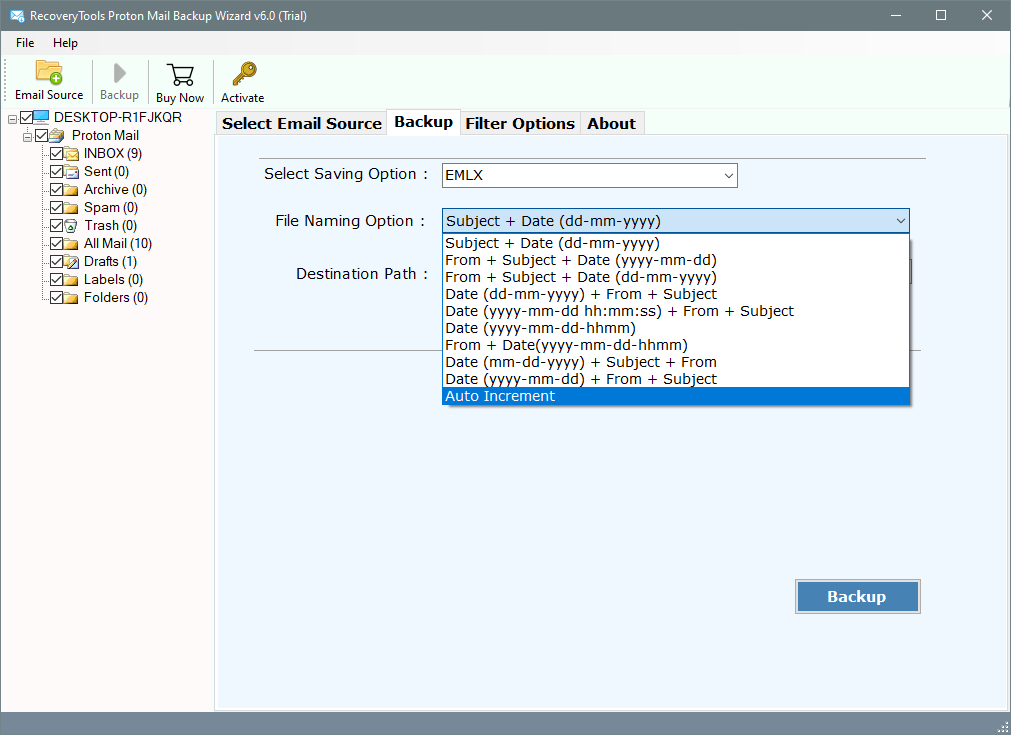The image size is (1011, 735).
Task: Collapse the DESKTOP-R1FJKQR tree node
Action: pyautogui.click(x=12, y=119)
